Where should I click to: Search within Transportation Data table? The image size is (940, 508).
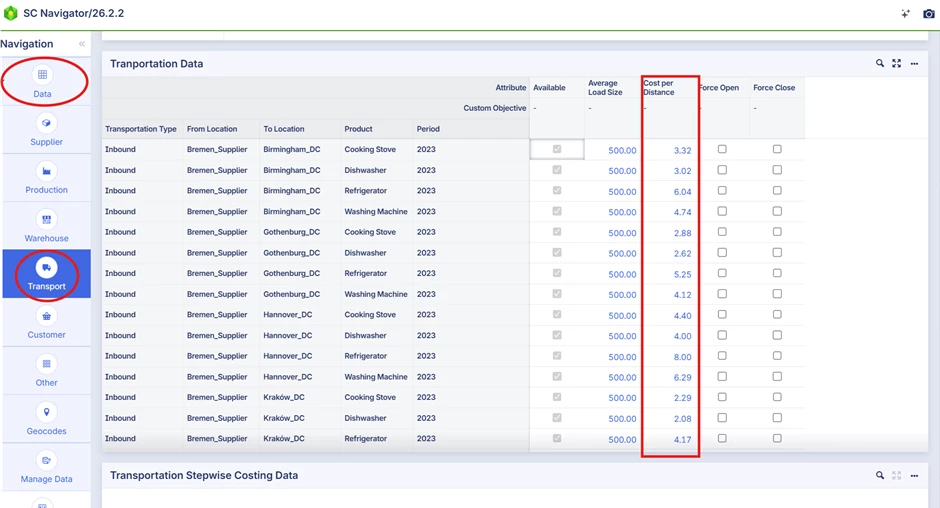(879, 63)
